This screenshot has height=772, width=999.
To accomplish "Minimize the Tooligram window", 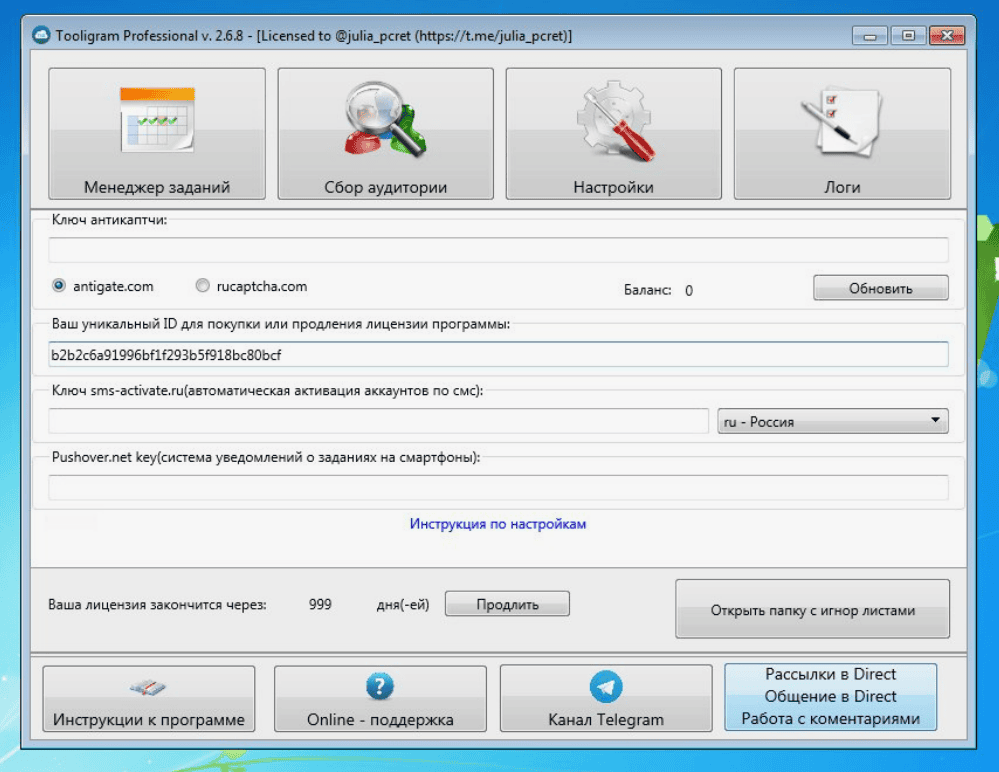I will 870,36.
